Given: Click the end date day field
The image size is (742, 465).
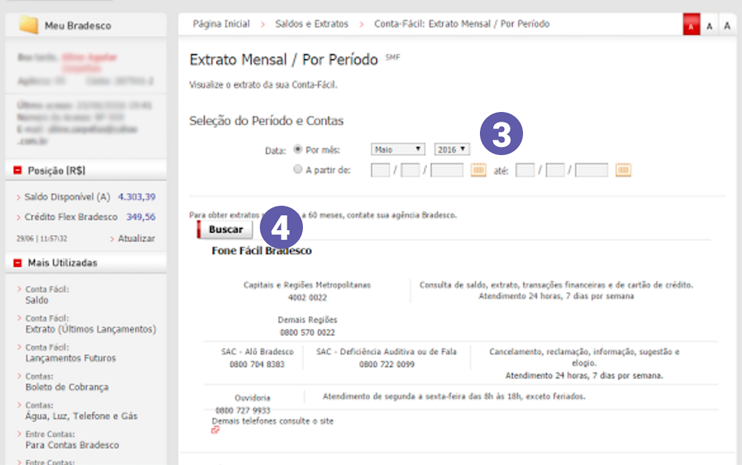Looking at the screenshot, I should point(525,170).
